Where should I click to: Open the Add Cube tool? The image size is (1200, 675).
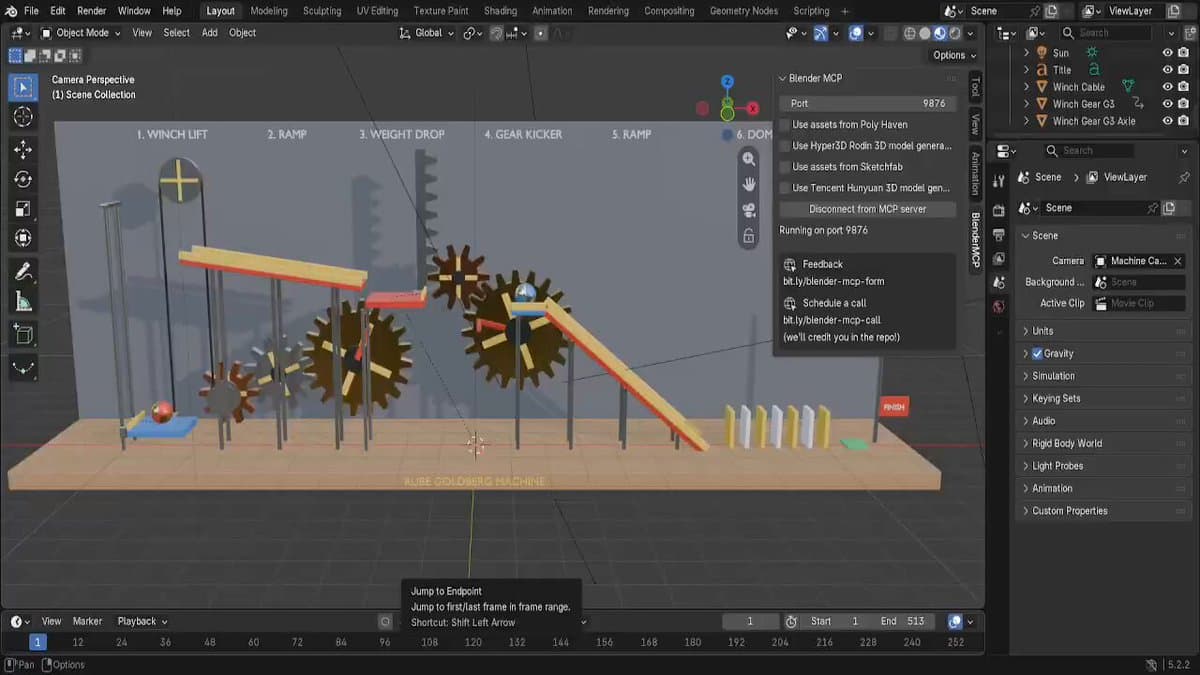[x=23, y=334]
